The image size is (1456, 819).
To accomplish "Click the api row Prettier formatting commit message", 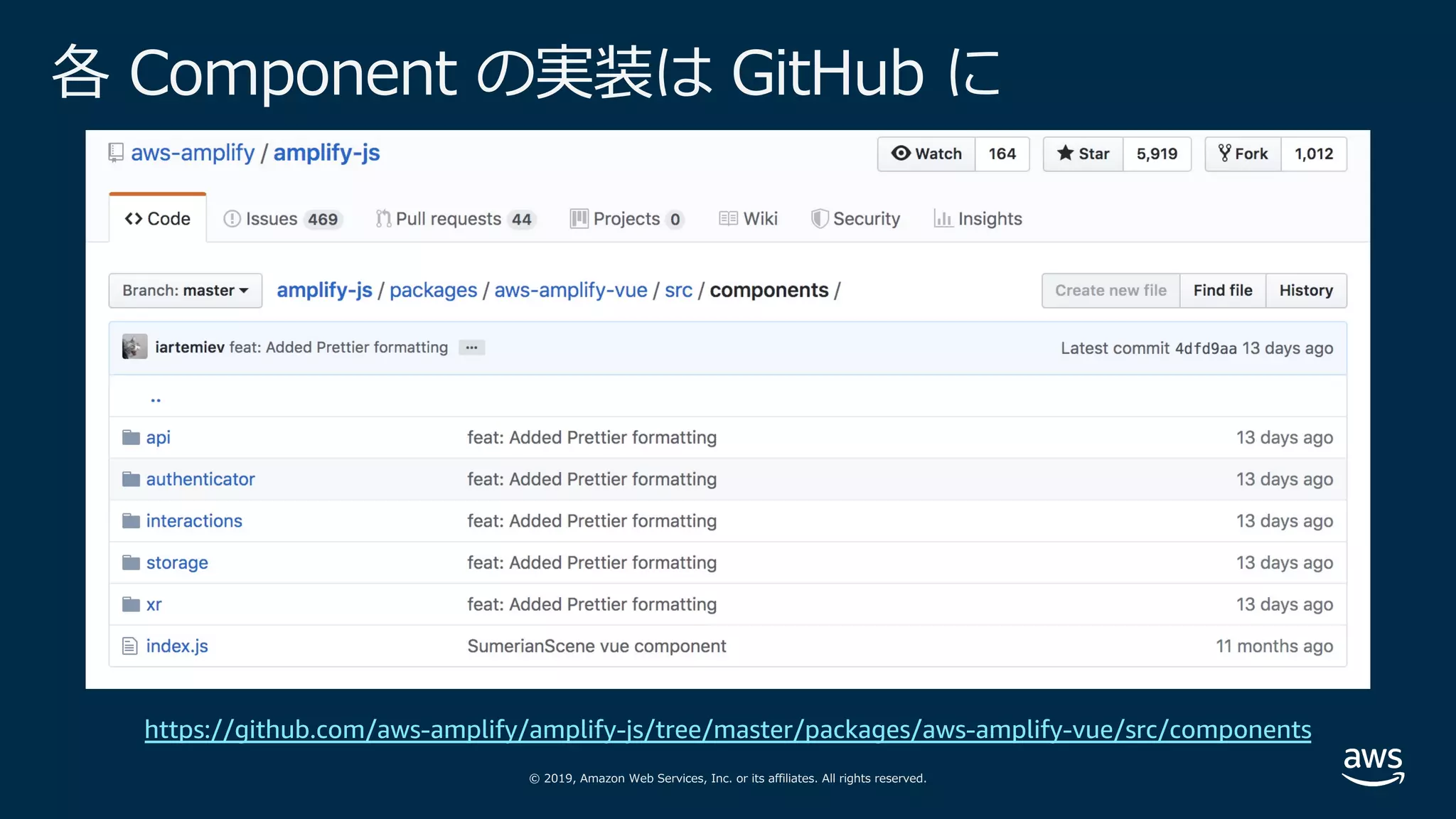I will [x=591, y=438].
